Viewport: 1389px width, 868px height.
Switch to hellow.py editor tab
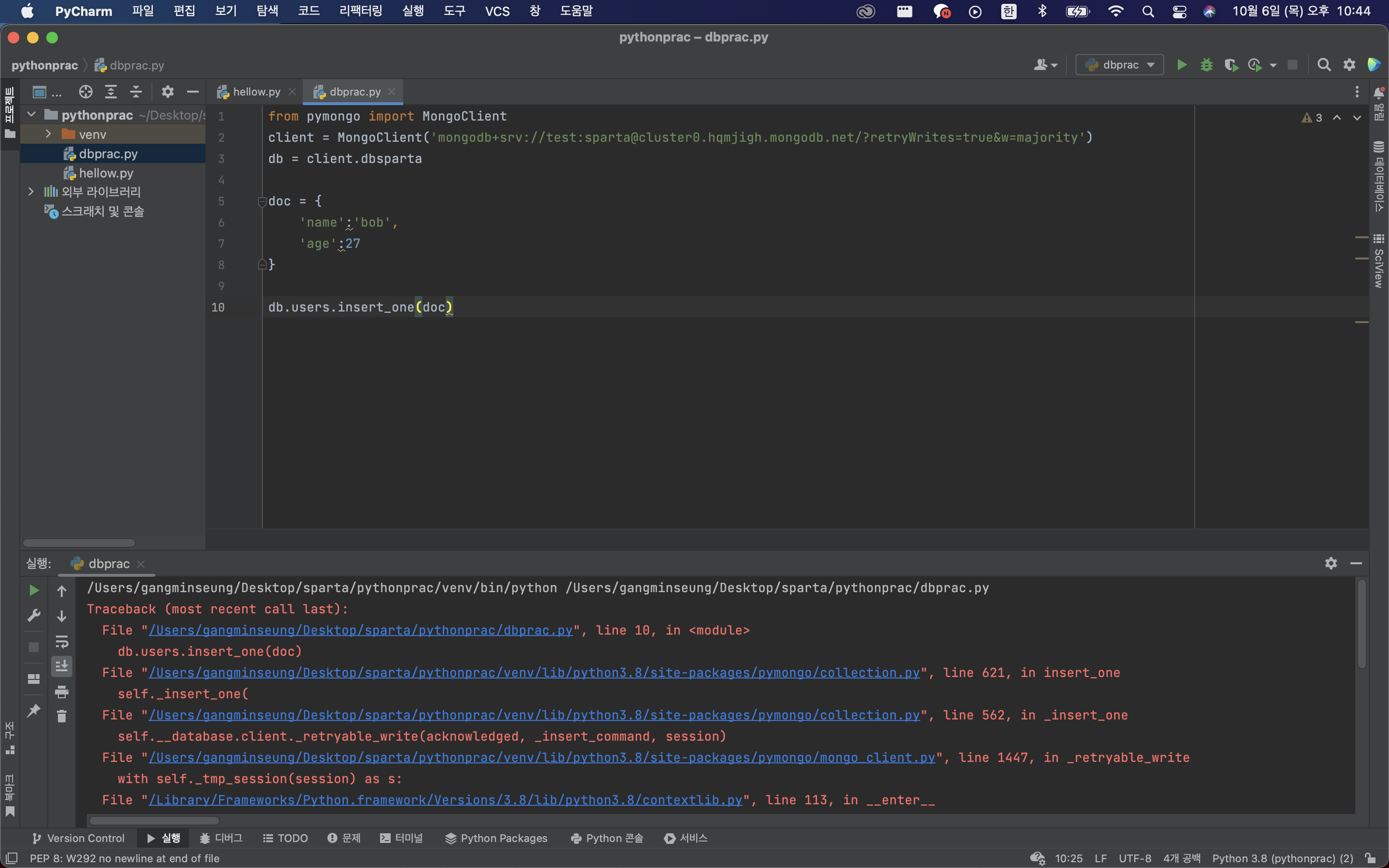[256, 92]
